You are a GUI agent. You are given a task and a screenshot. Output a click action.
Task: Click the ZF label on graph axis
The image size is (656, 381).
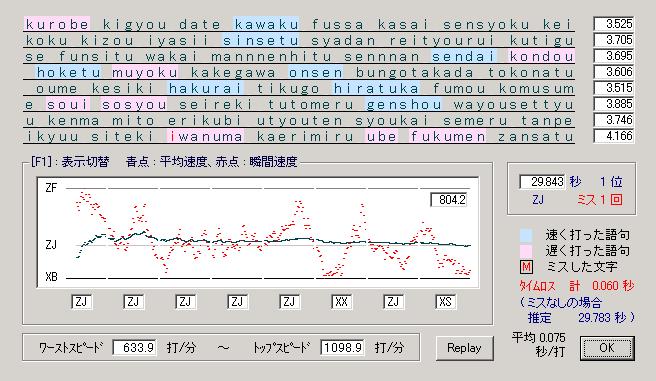pos(51,188)
